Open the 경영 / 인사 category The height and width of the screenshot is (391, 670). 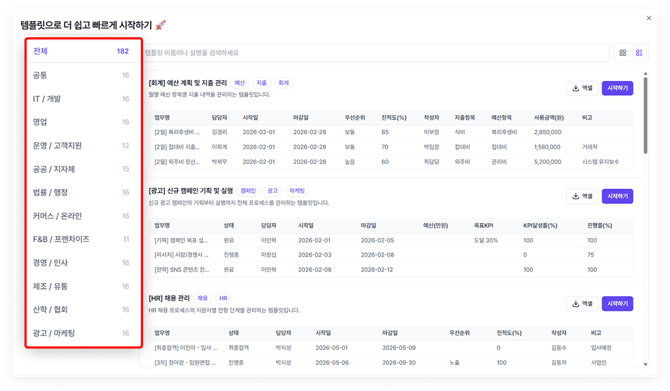pos(83,263)
